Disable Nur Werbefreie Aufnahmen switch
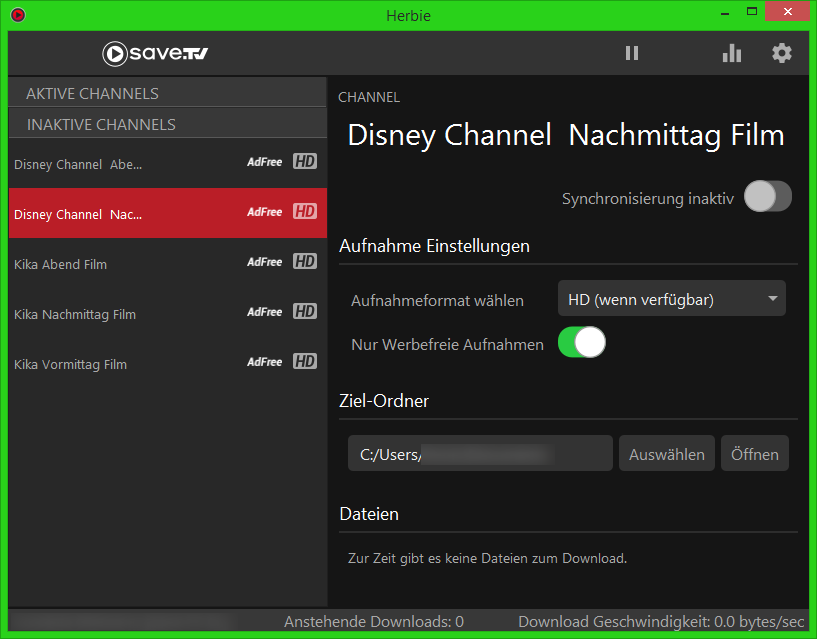The width and height of the screenshot is (817, 639). pos(582,343)
